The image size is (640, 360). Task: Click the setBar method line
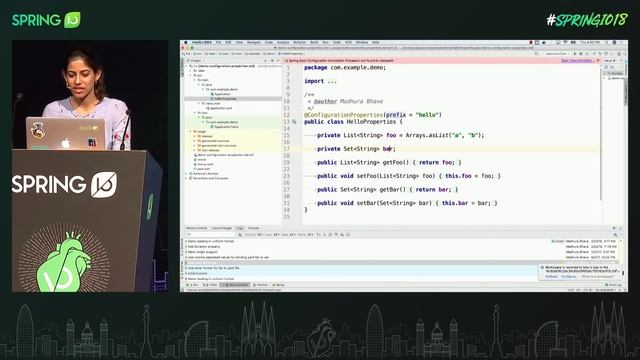(407, 203)
